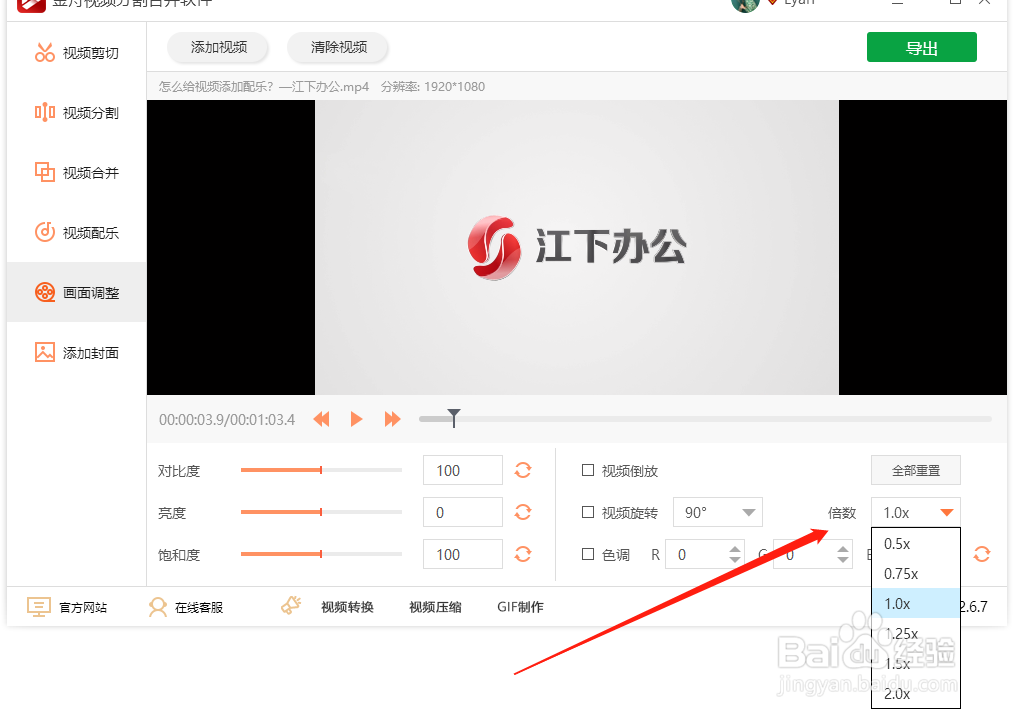Viewport: 1014px width, 719px height.
Task: Click the 清除视频 button
Action: tap(338, 47)
